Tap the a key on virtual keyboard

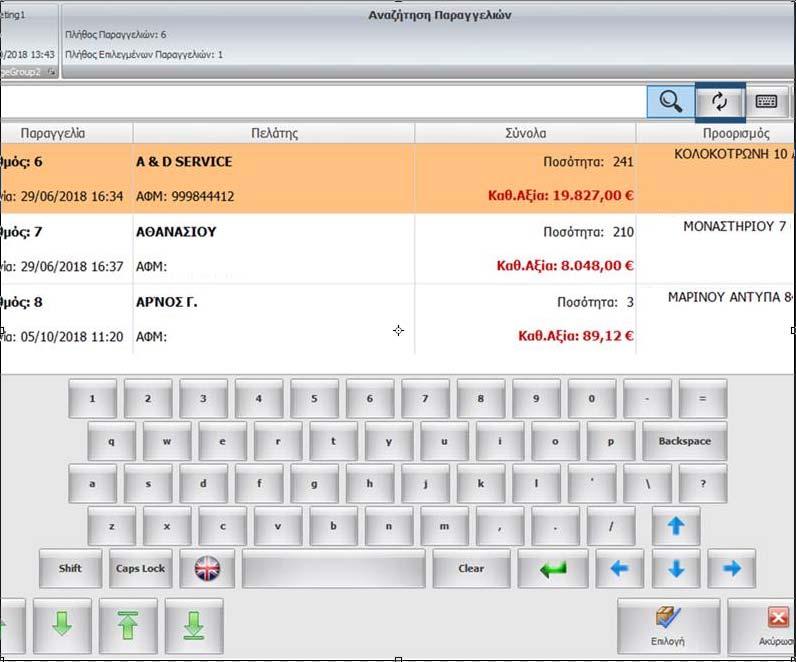92,483
